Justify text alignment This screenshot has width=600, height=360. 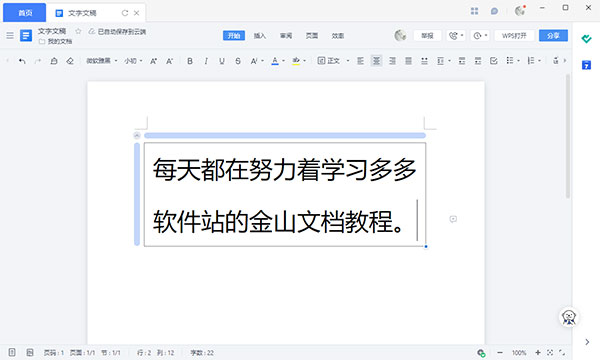pos(409,61)
